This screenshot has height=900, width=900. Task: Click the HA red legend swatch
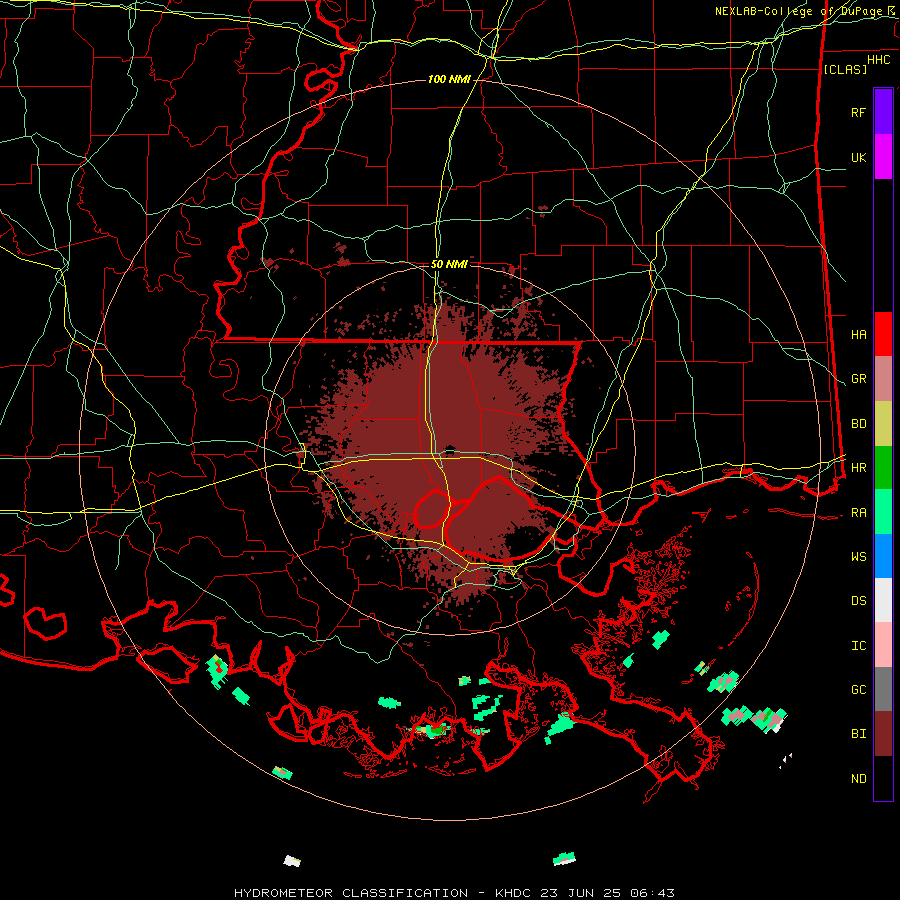coord(883,334)
